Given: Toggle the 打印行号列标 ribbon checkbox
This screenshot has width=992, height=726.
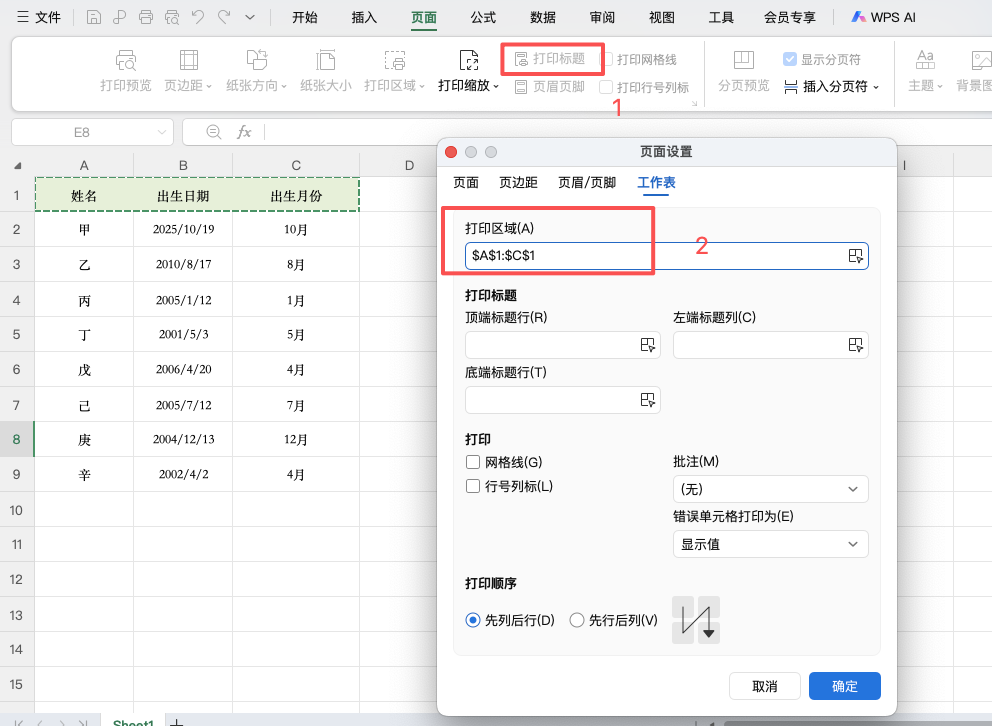Looking at the screenshot, I should point(606,87).
